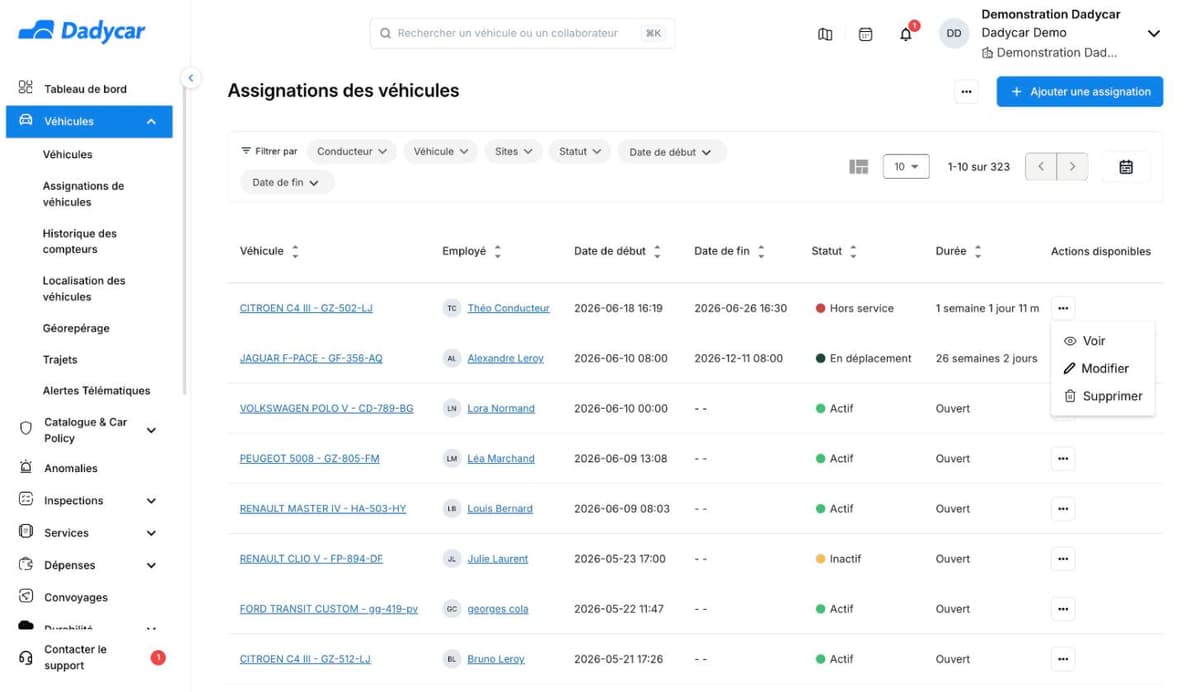
Task: Open employee Julie Laurent link
Action: point(497,558)
